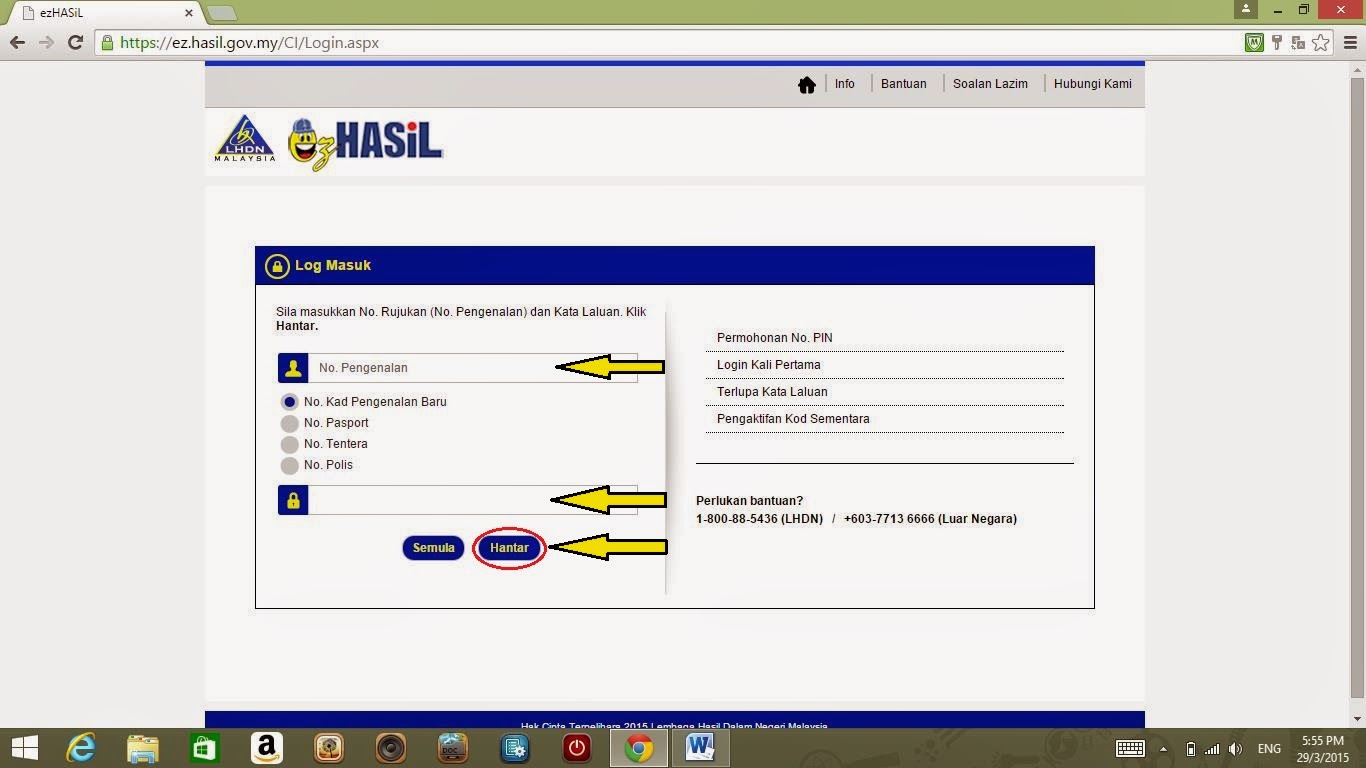Image resolution: width=1366 pixels, height=768 pixels.
Task: Click the ENG language indicator
Action: click(x=1269, y=749)
